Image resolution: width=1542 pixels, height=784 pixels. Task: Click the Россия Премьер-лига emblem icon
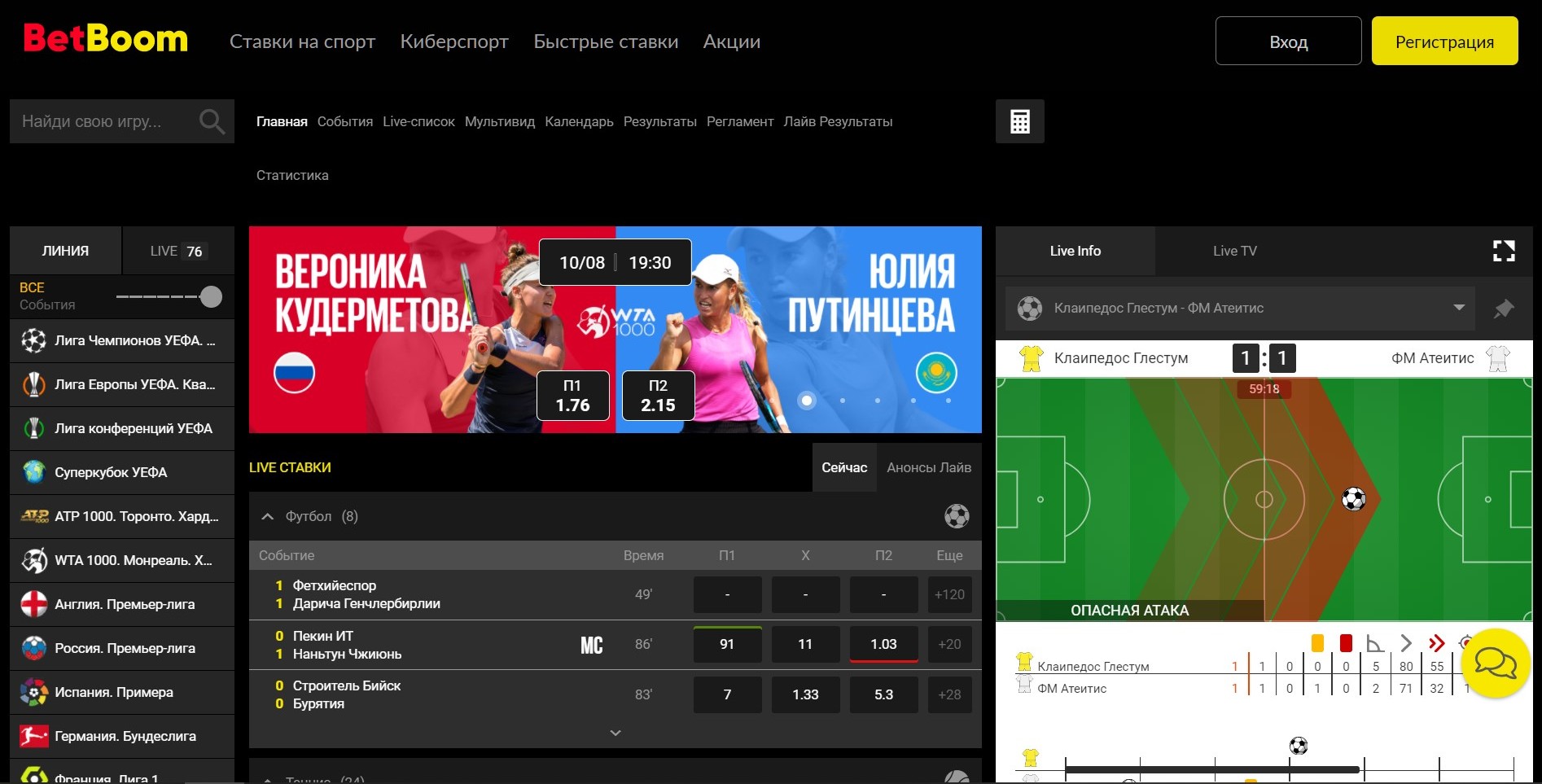coord(33,648)
